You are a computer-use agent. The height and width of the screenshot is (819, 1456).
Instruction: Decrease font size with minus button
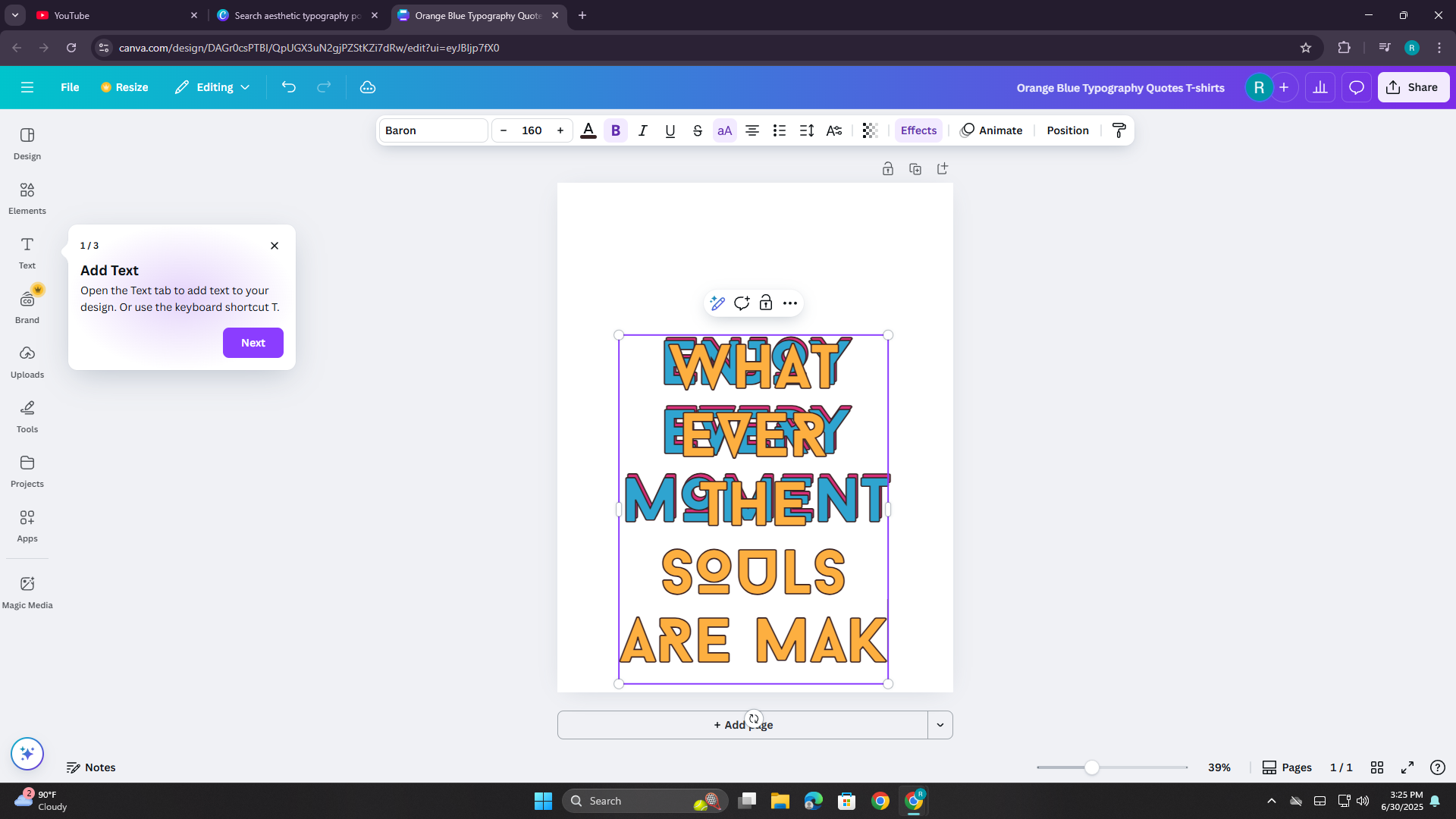click(504, 130)
